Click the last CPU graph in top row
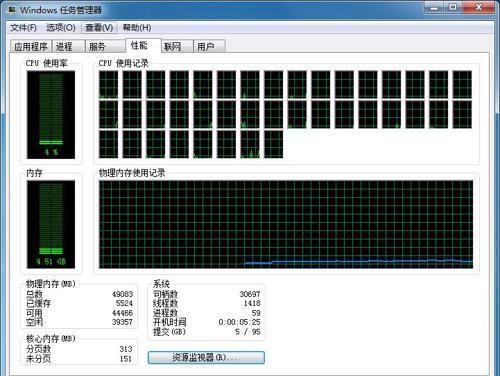The height and width of the screenshot is (376, 500). click(x=462, y=85)
